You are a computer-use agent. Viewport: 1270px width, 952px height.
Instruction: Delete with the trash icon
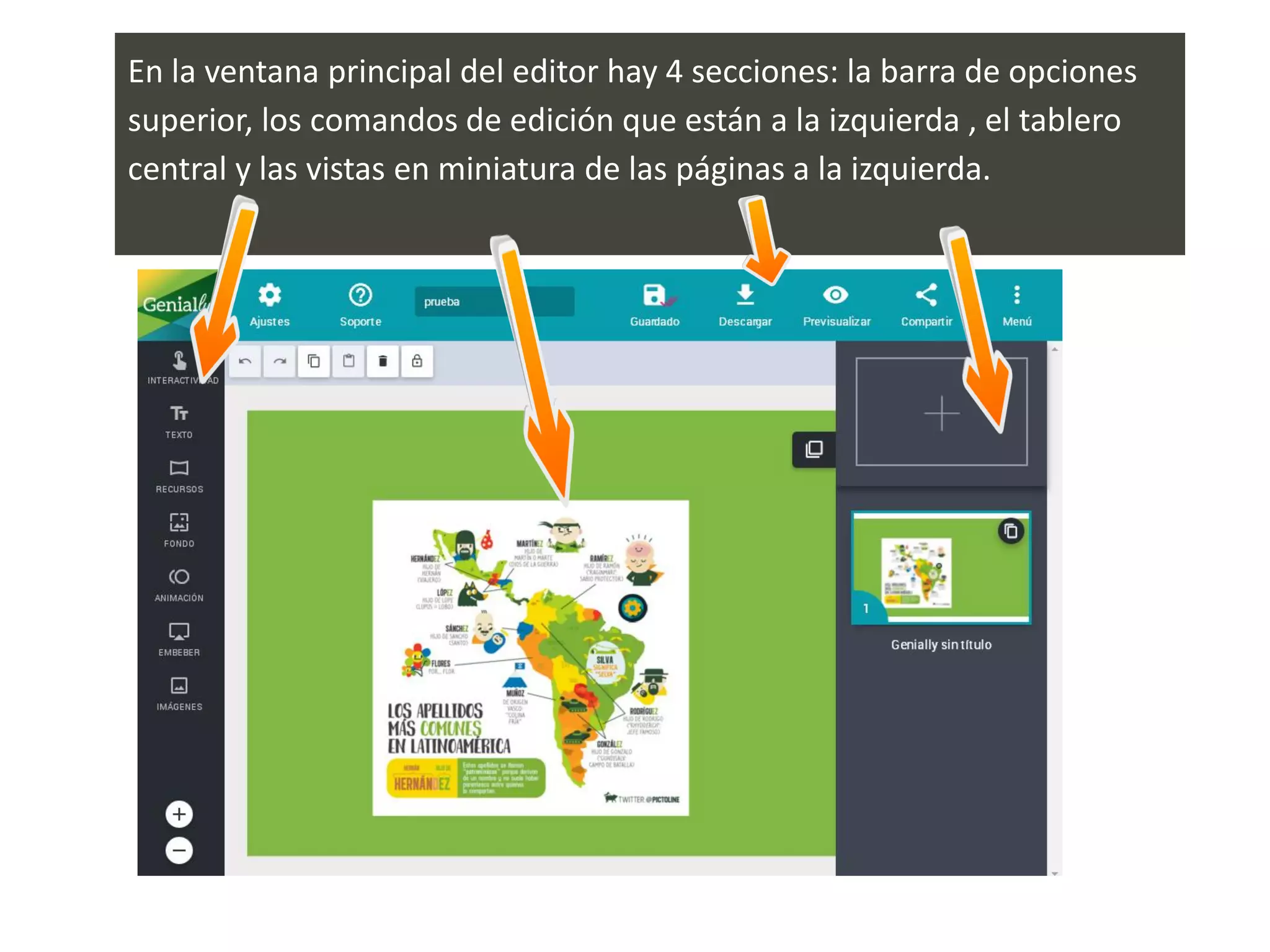click(383, 361)
